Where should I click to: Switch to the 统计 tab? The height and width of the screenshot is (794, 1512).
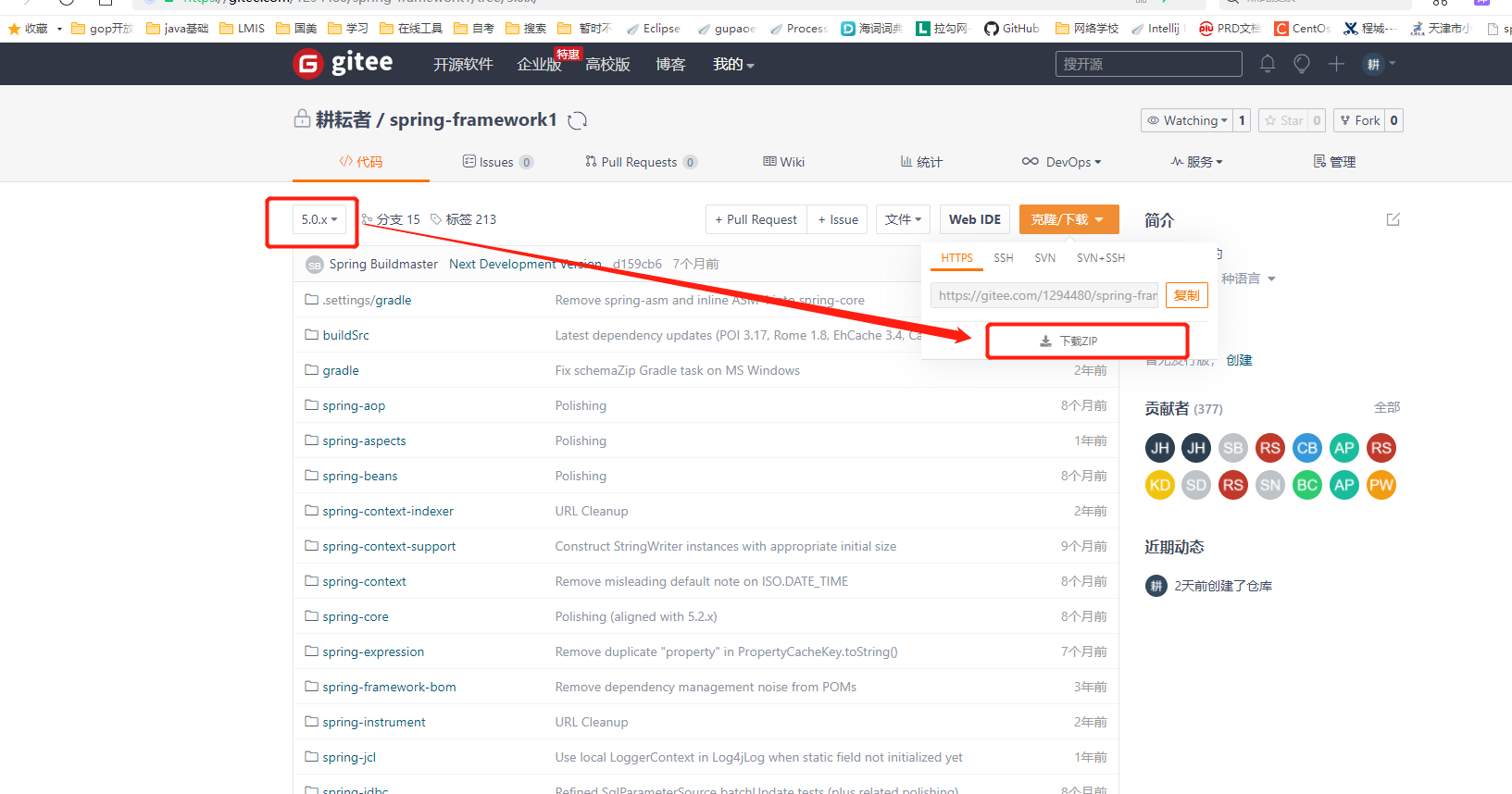[x=921, y=162]
